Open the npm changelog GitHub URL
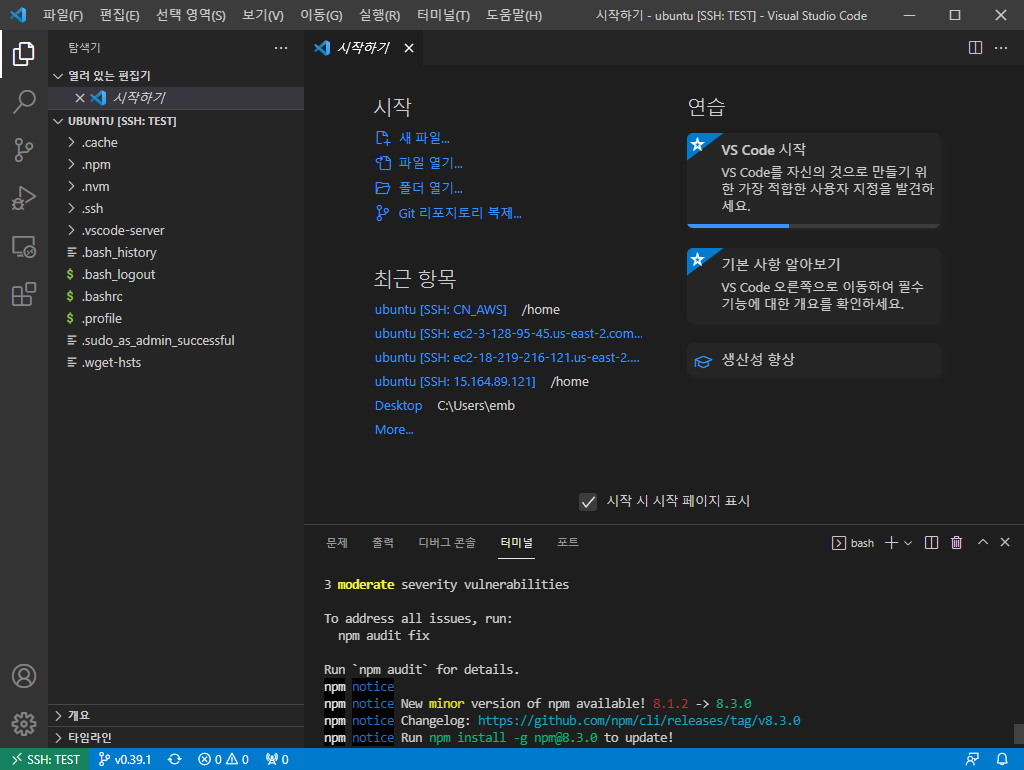 coord(639,720)
